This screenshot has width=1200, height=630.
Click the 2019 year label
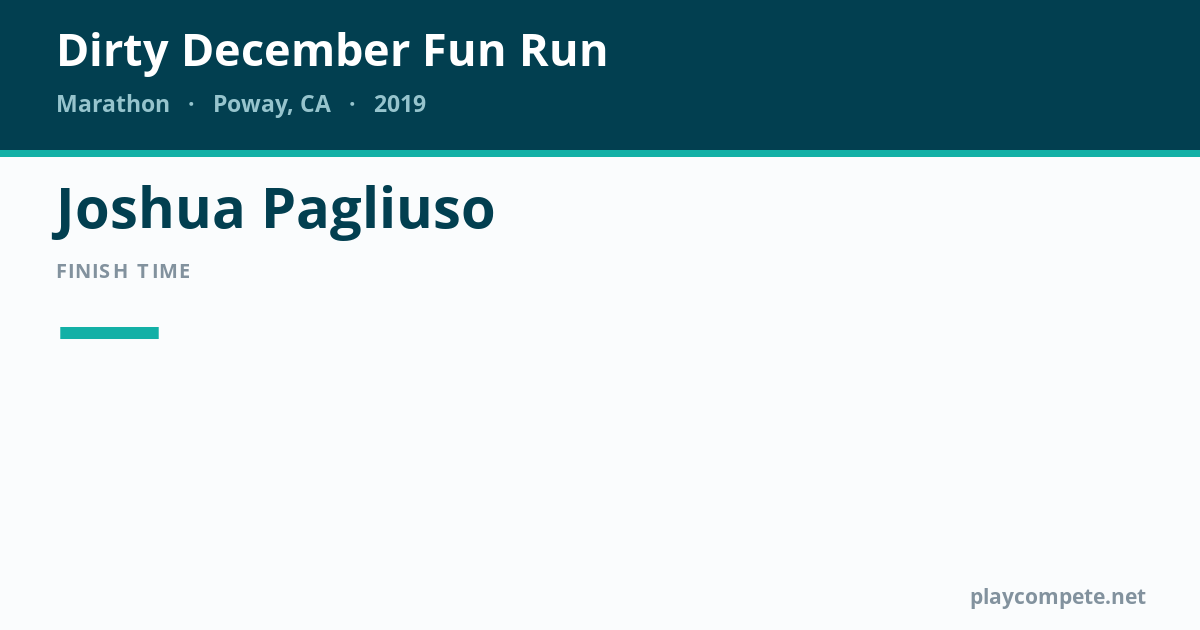(x=400, y=104)
